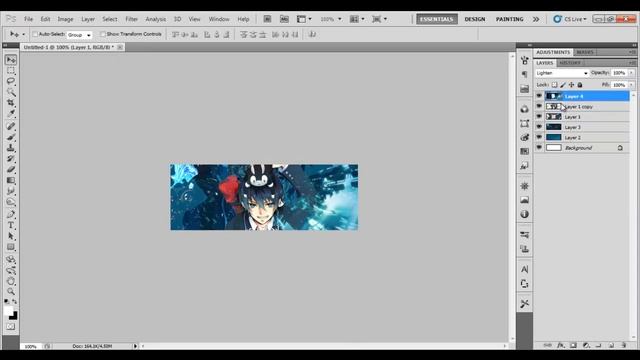Hide Layer 4 visibility eye
Screen dimensions: 640x360
tap(539, 96)
